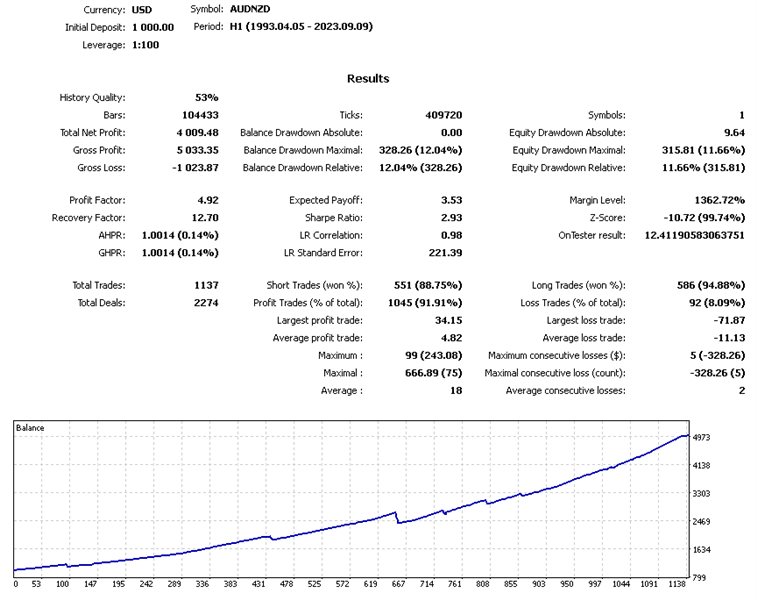Click the Profit Factor value 4.92

point(208,200)
